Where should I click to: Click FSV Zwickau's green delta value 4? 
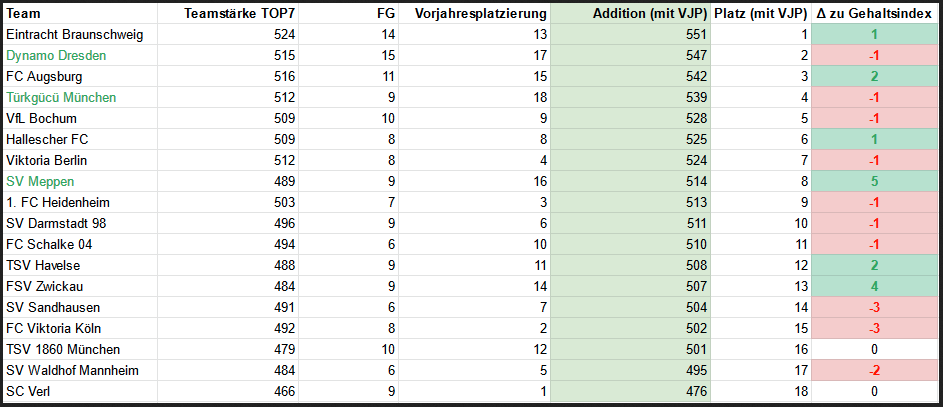pyautogui.click(x=874, y=286)
